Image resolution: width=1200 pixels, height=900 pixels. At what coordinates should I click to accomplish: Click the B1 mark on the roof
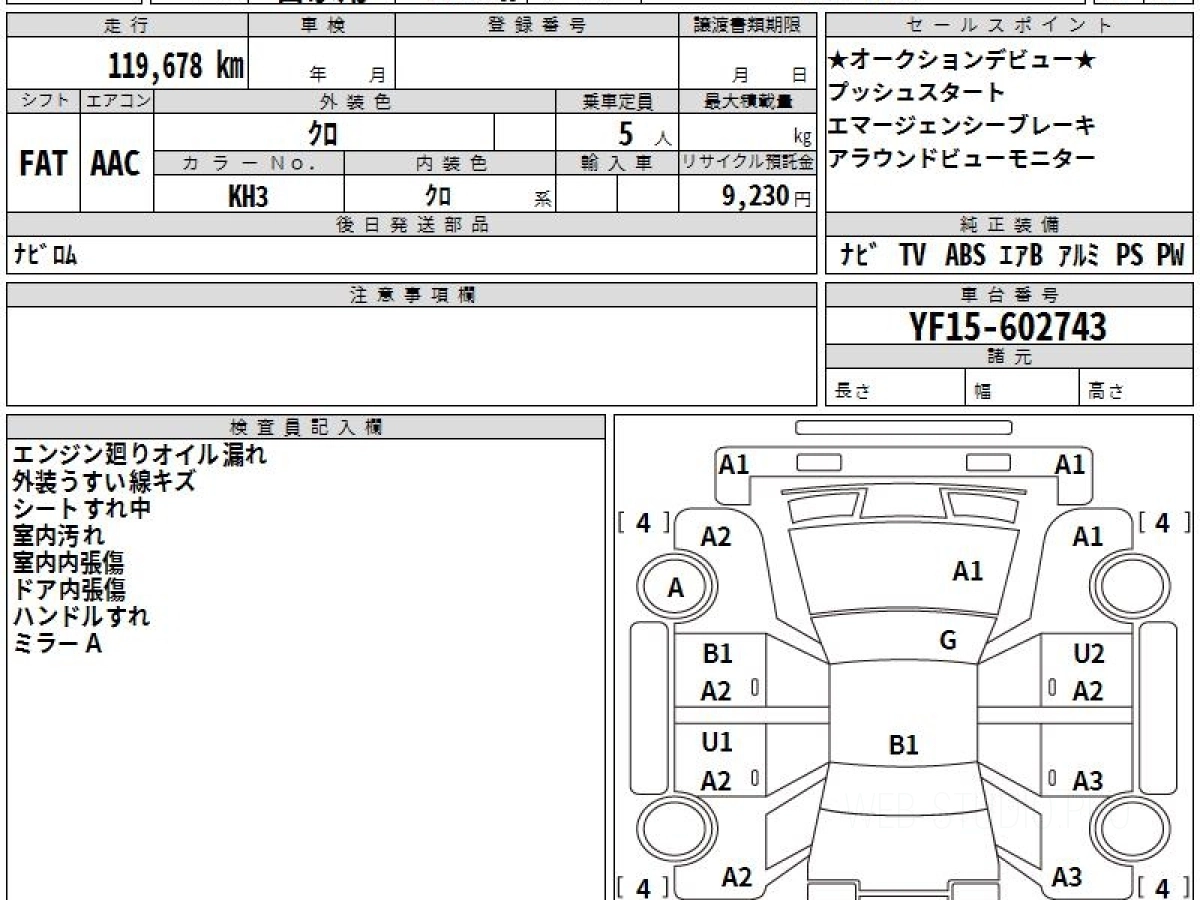tap(904, 745)
